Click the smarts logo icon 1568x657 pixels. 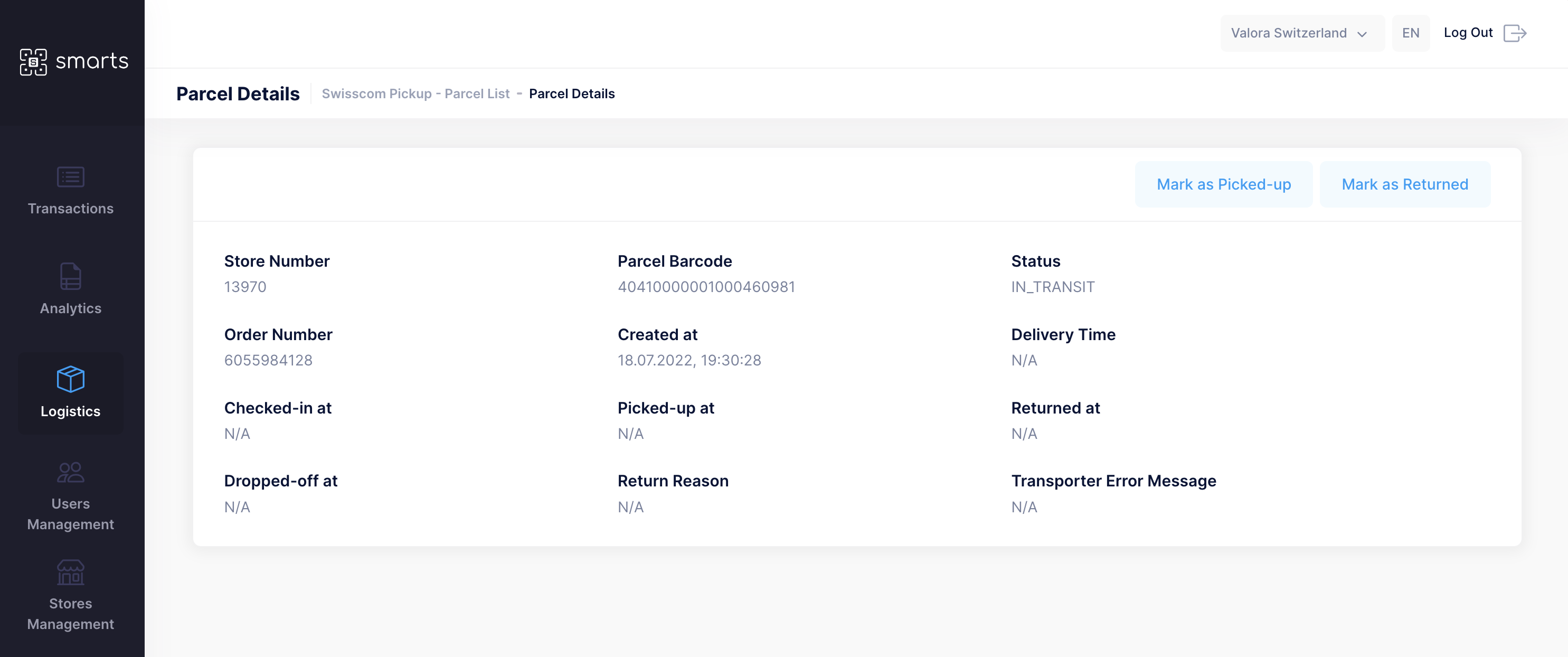[x=33, y=61]
